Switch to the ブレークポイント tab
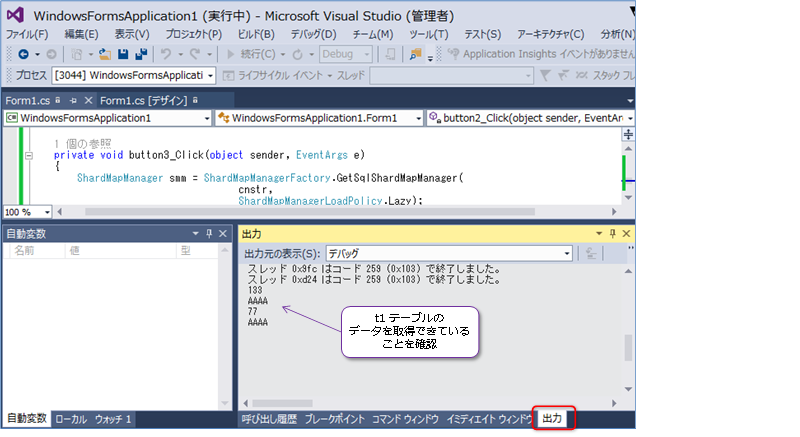This screenshot has height=437, width=800. (x=335, y=419)
